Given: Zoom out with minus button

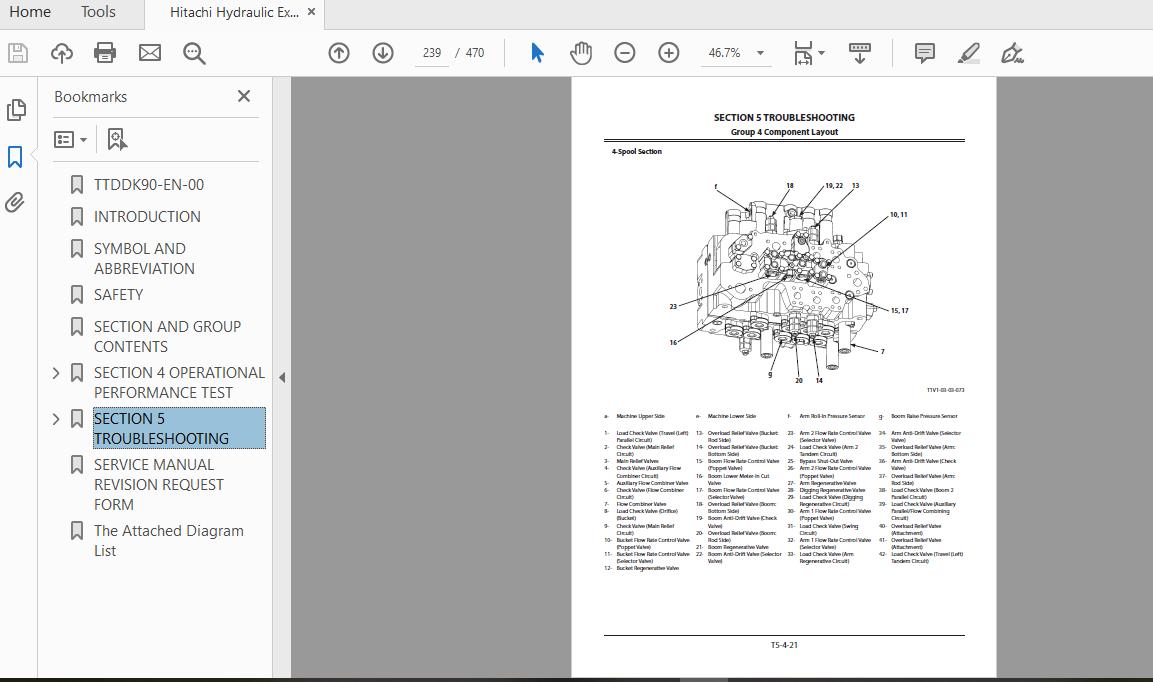Looking at the screenshot, I should pyautogui.click(x=625, y=53).
